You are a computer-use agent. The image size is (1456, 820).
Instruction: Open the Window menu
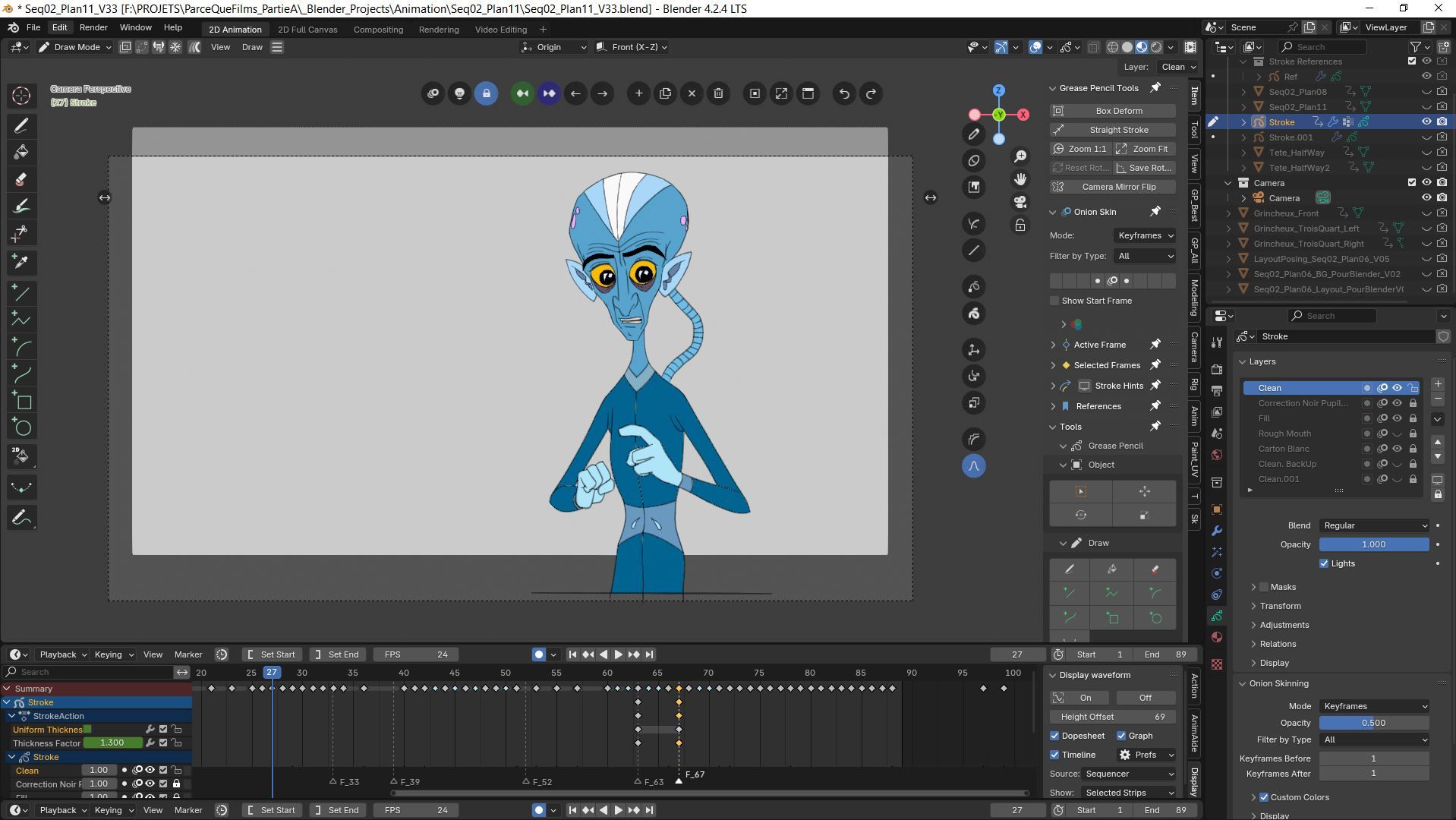(136, 27)
